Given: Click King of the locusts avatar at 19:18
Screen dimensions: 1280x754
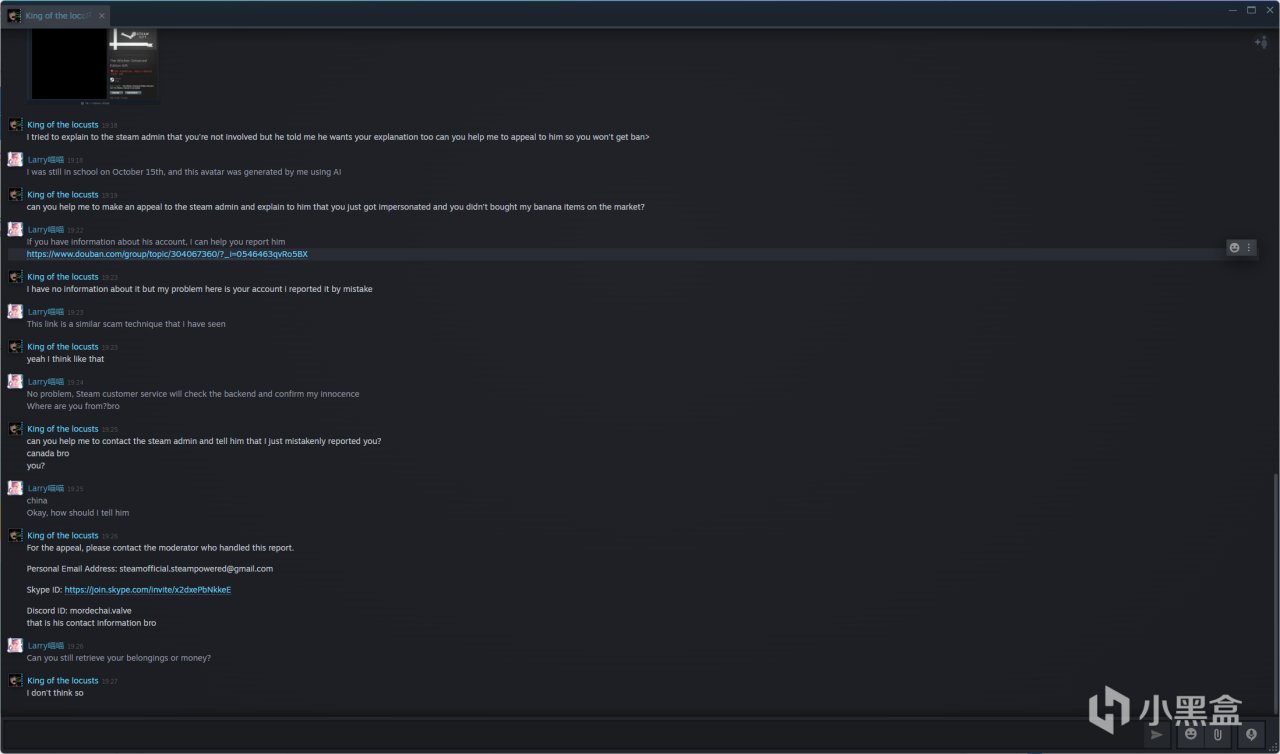Looking at the screenshot, I should click(15, 125).
